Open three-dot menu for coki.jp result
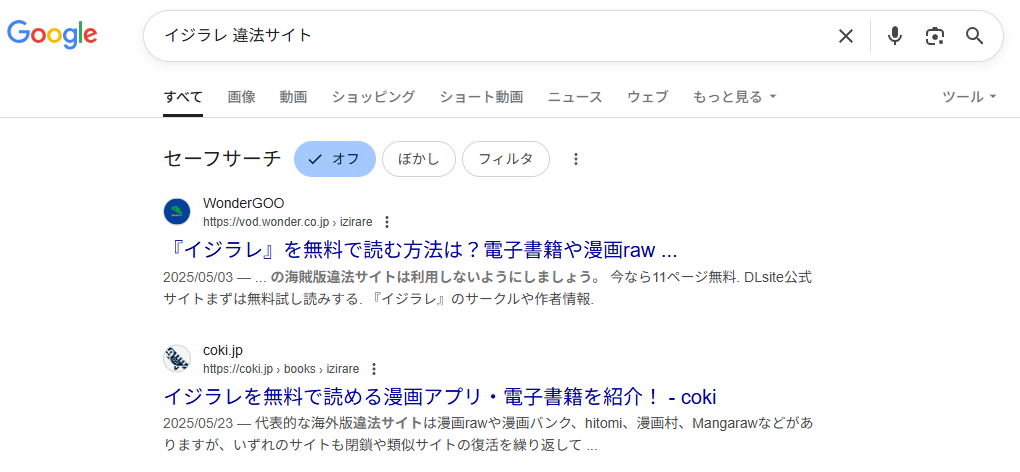 (x=373, y=369)
